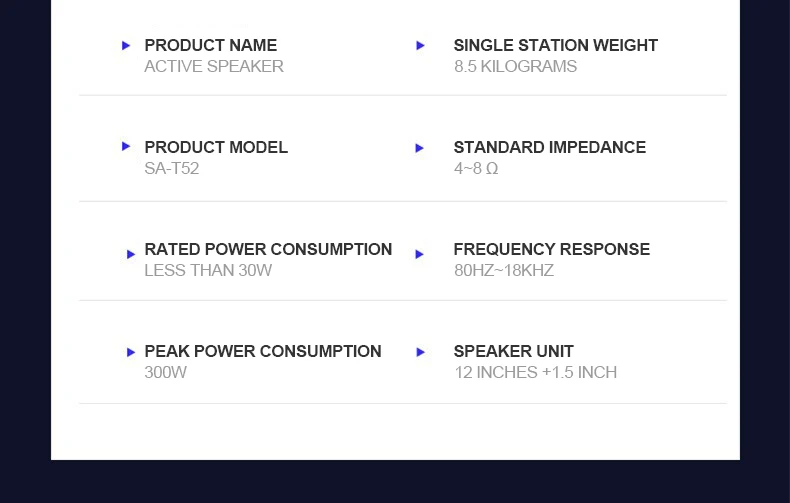
Task: Select the Active Speaker value text
Action: coord(214,67)
